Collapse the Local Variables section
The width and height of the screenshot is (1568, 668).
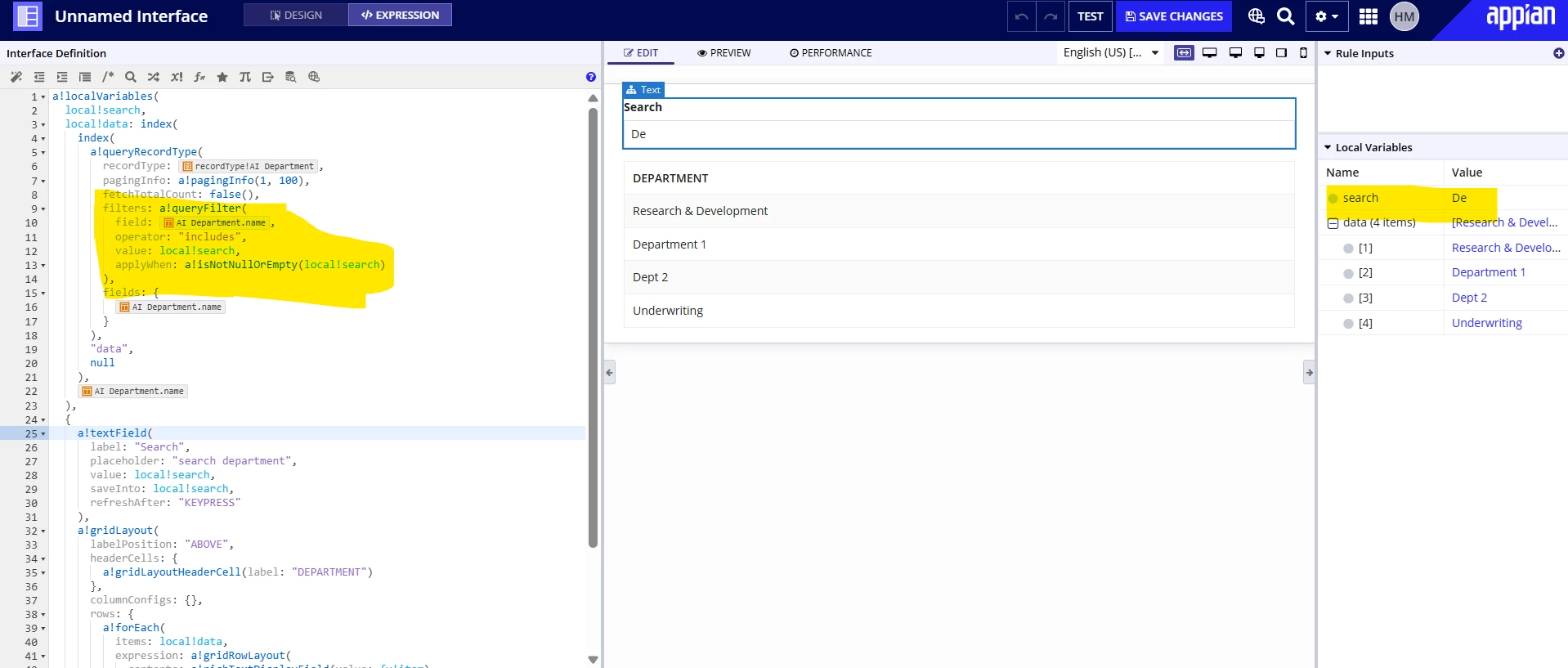click(x=1328, y=147)
